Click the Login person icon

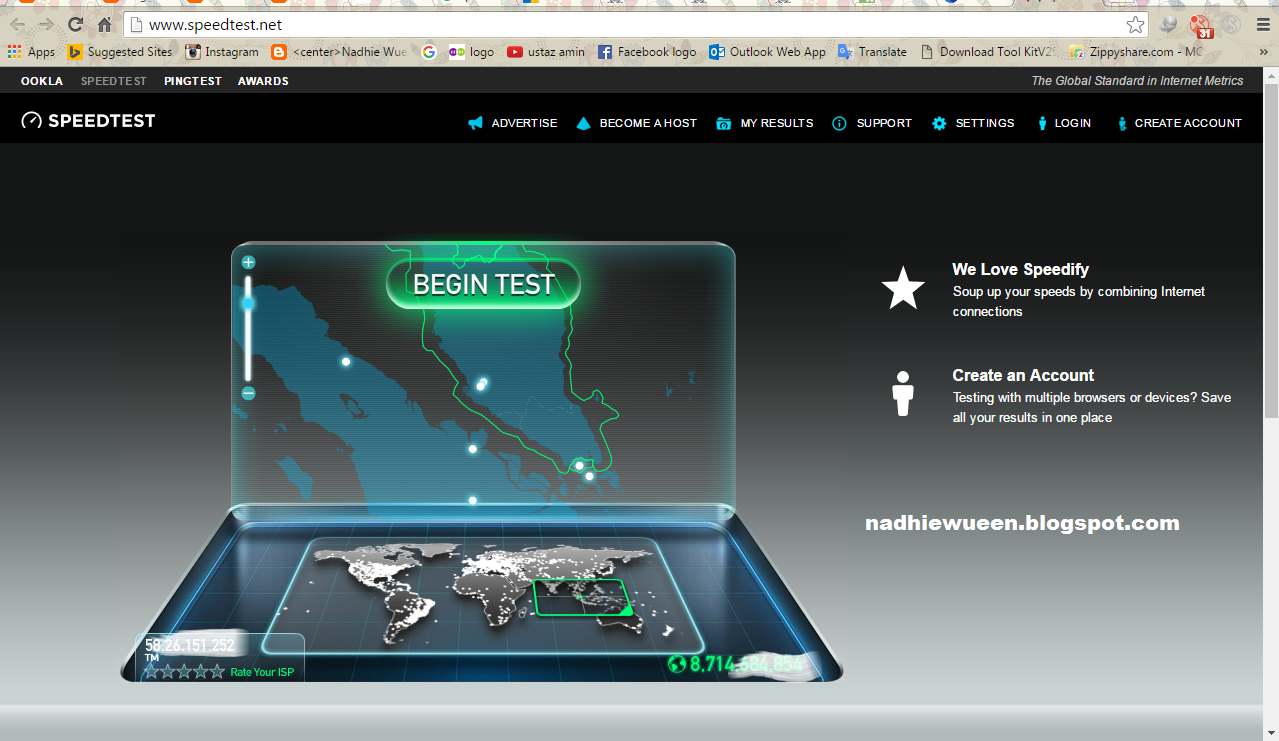1042,123
